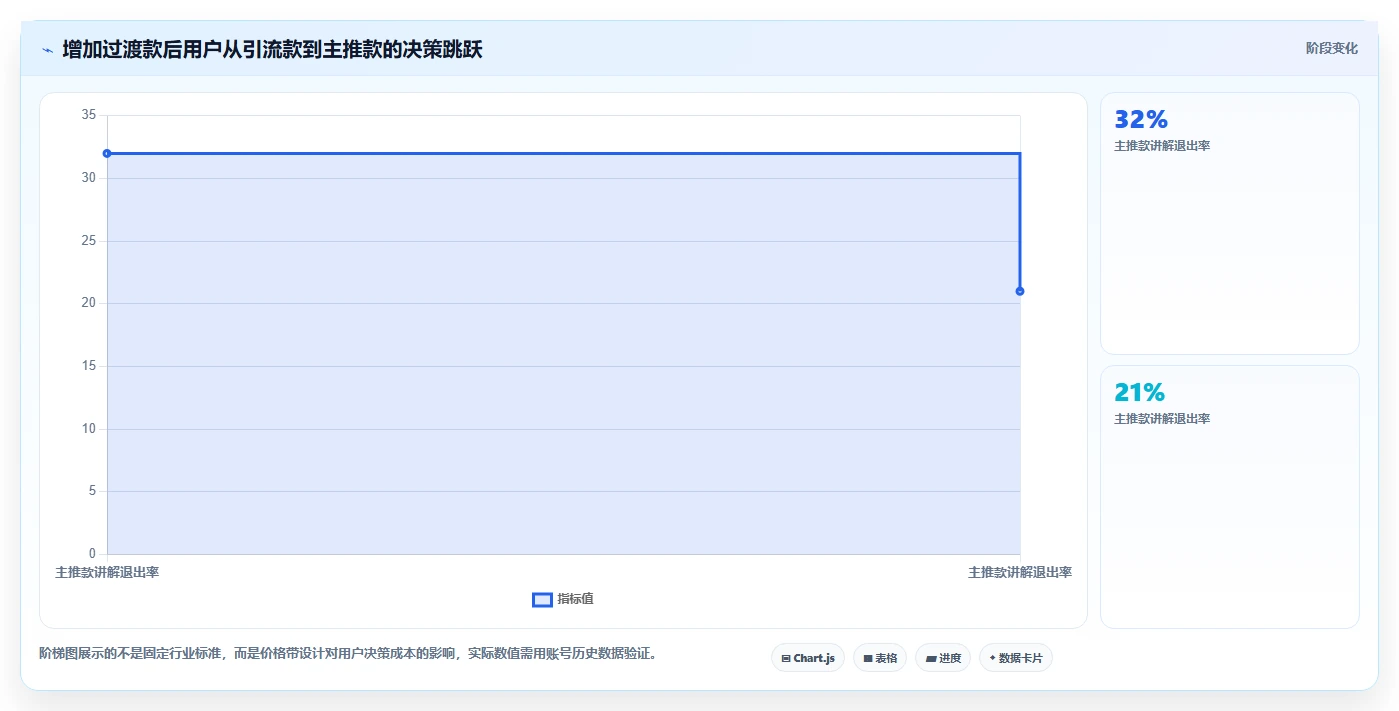Click y-axis label 20
Screen dimensions: 1399x711
coord(89,303)
